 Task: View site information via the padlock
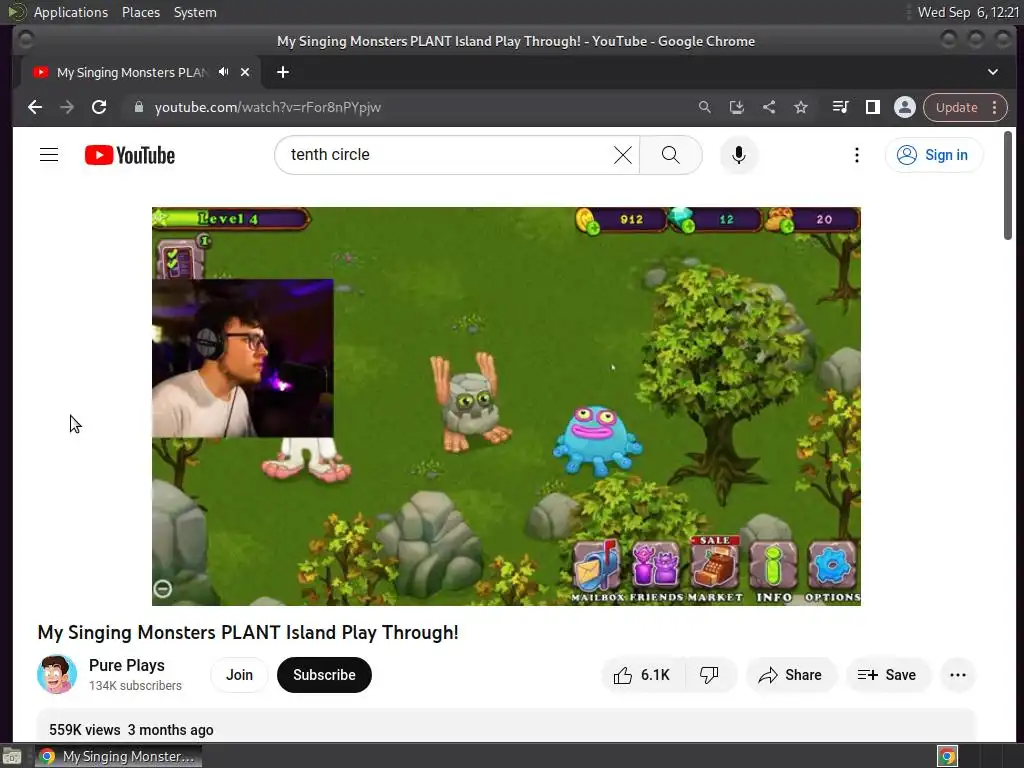coord(138,107)
